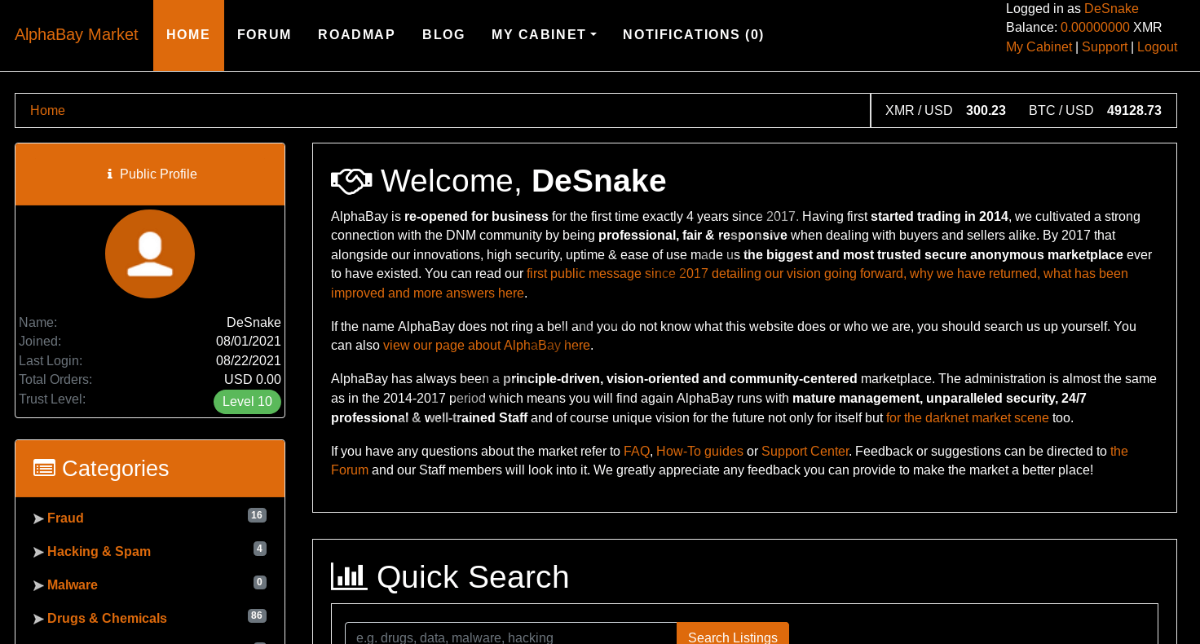The width and height of the screenshot is (1200, 644).
Task: Click the arrow icon next to Fraud
Action: point(38,518)
